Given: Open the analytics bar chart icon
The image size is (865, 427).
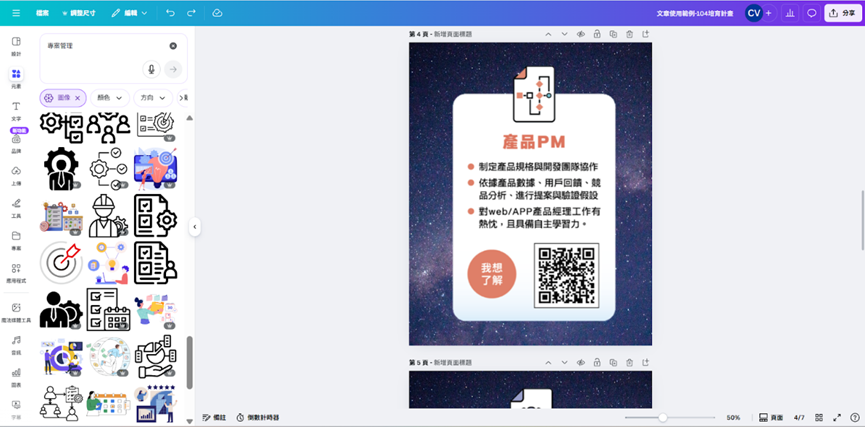Looking at the screenshot, I should (x=790, y=13).
